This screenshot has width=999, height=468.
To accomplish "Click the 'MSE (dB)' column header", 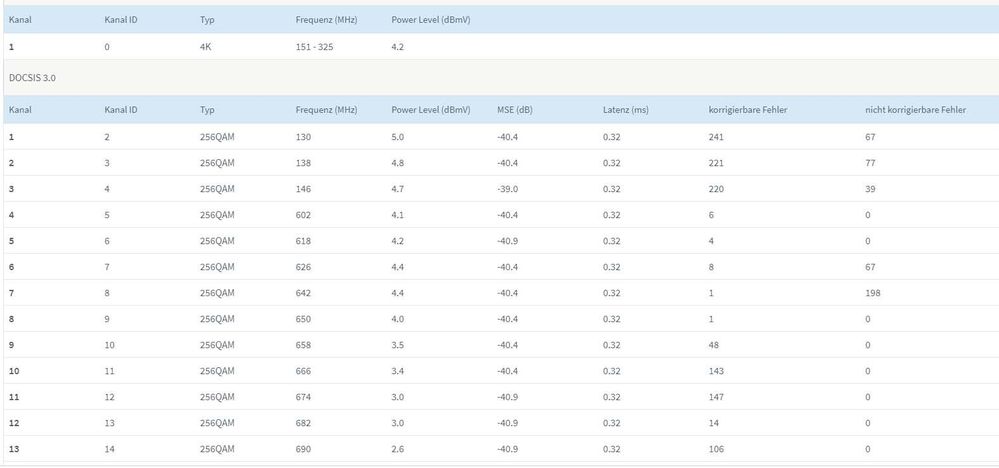I will coord(514,110).
